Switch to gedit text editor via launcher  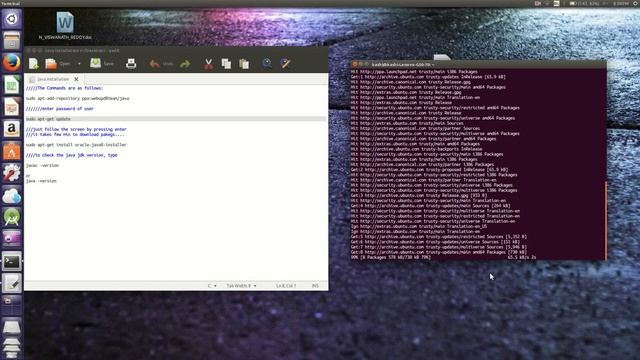(x=11, y=284)
